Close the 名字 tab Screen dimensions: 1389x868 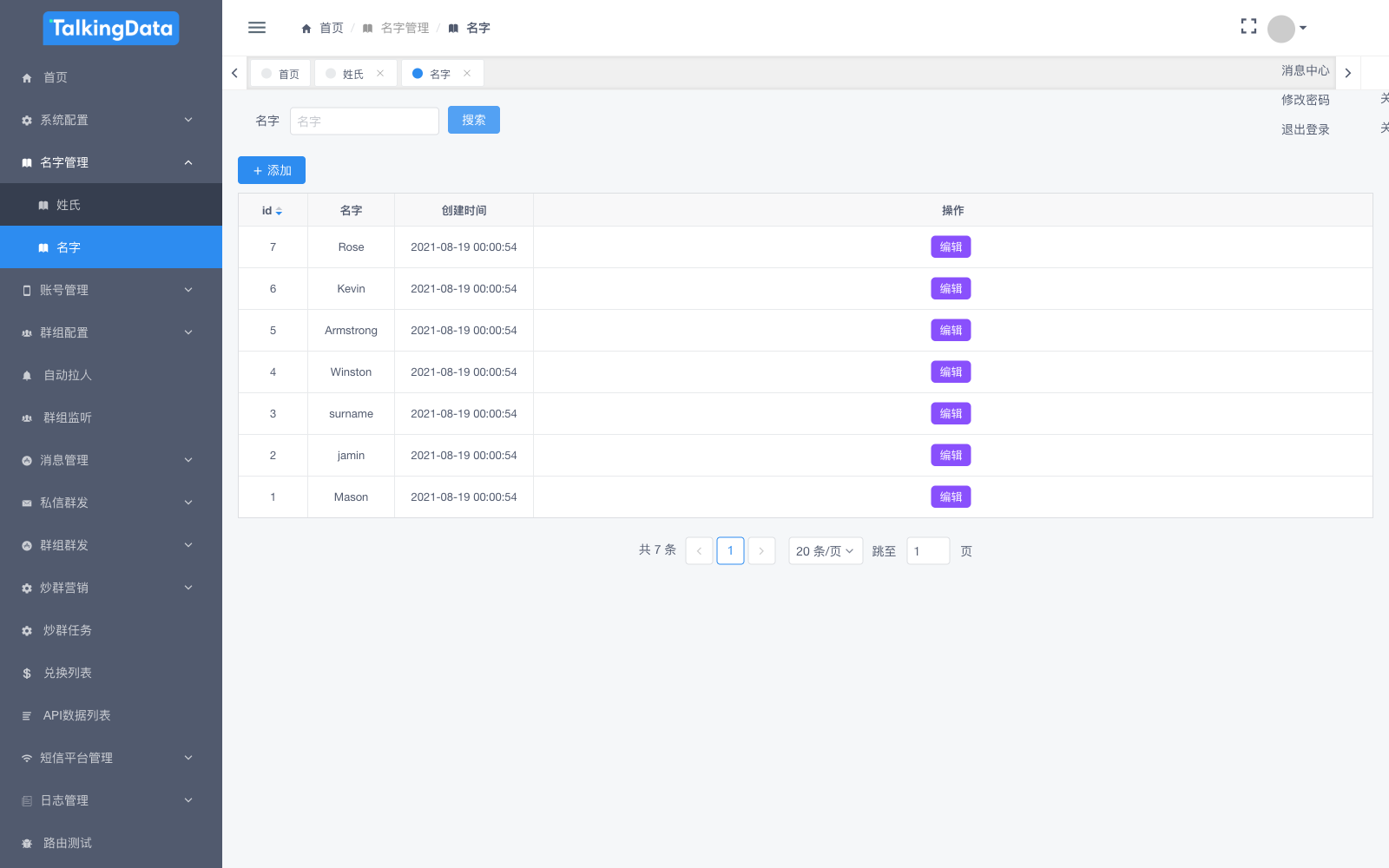pyautogui.click(x=467, y=74)
